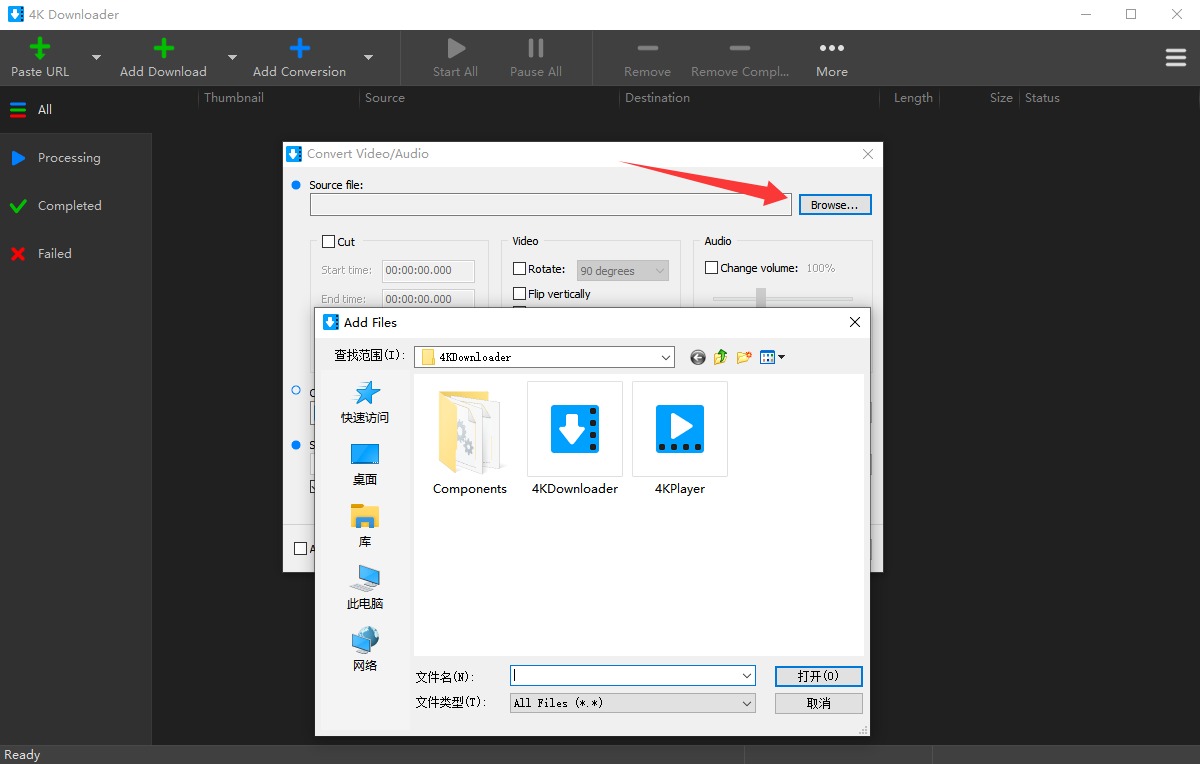The width and height of the screenshot is (1200, 764).
Task: Click the up one level folder icon
Action: [x=721, y=357]
